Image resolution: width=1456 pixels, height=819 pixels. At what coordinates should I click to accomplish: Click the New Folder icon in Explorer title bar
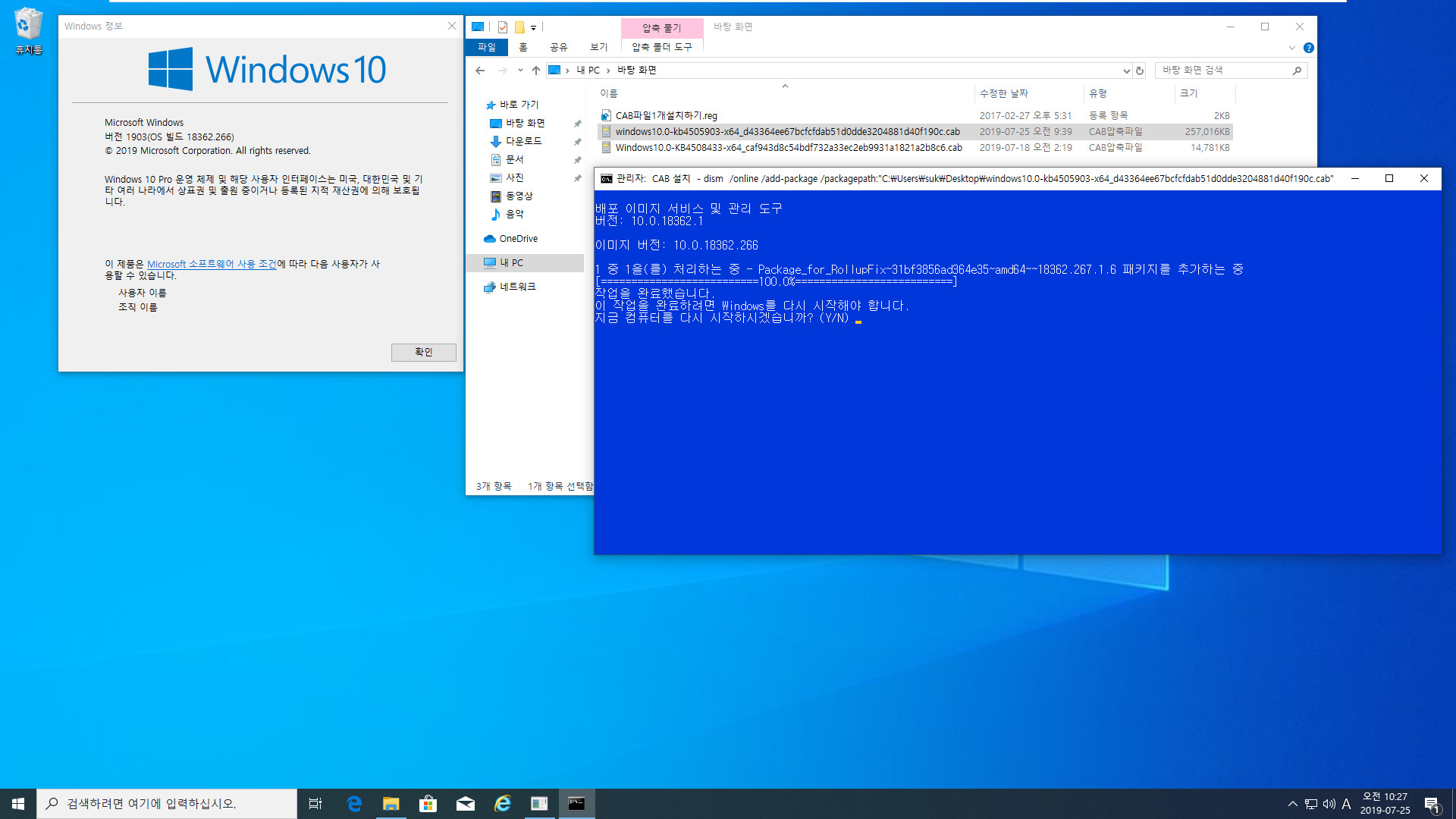[x=519, y=27]
